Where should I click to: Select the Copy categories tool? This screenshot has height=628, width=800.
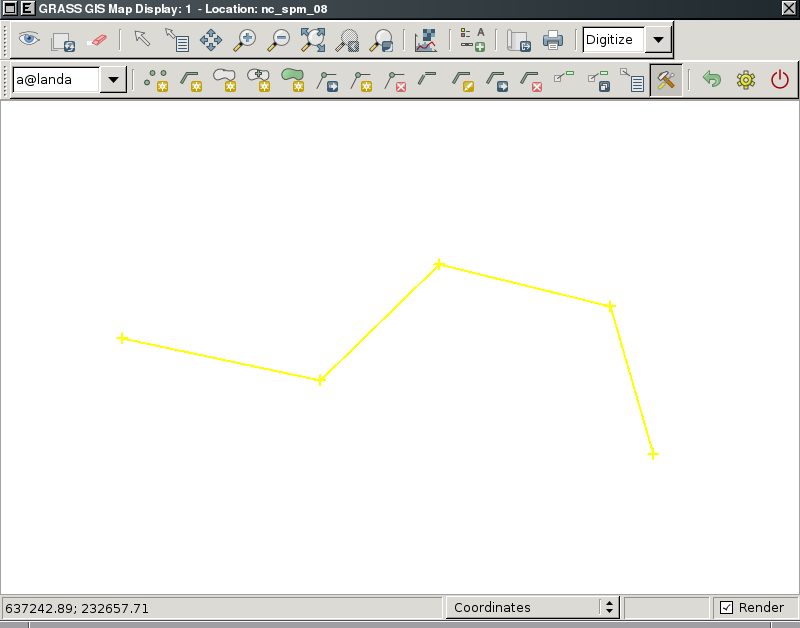[x=598, y=81]
